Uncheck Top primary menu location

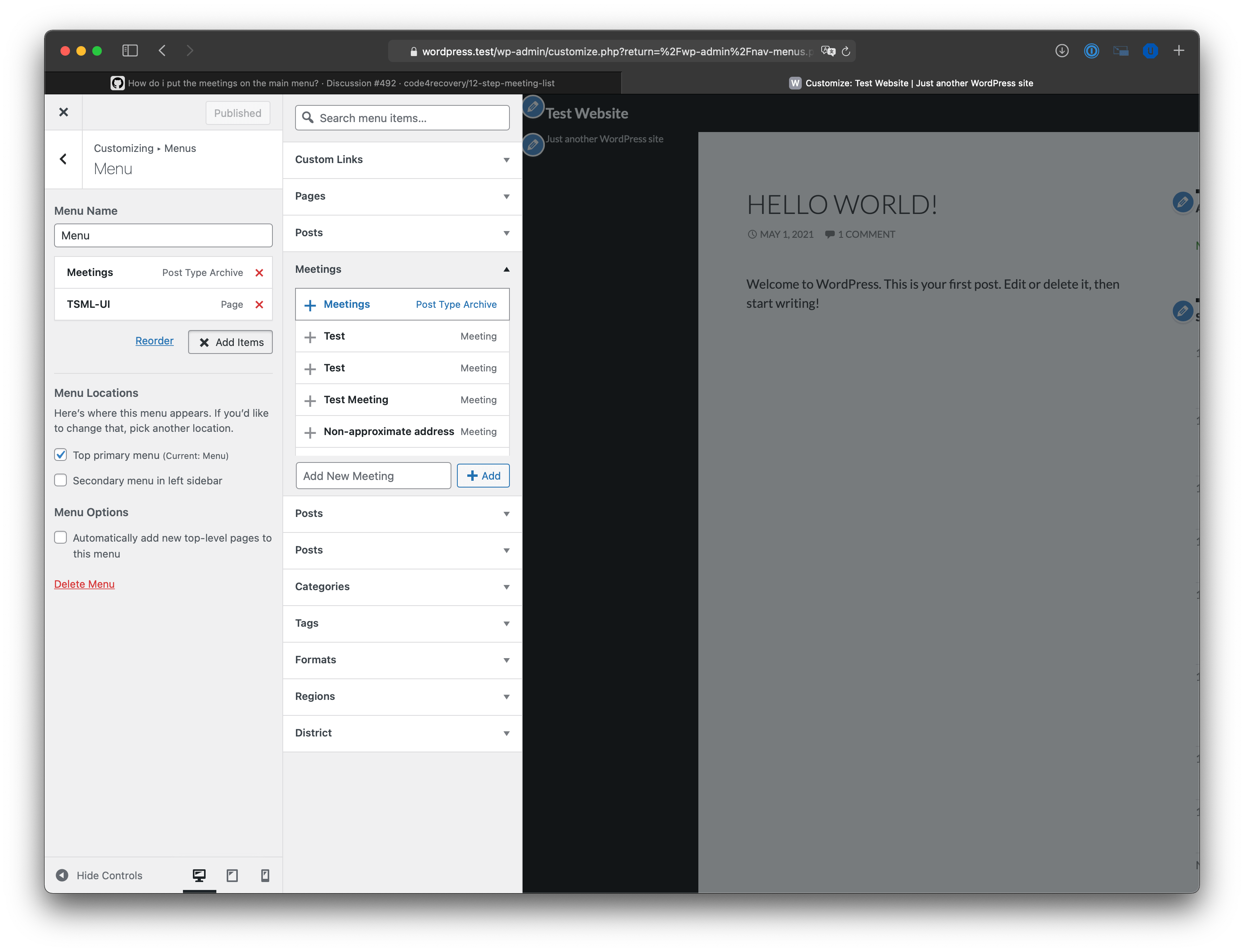click(60, 455)
